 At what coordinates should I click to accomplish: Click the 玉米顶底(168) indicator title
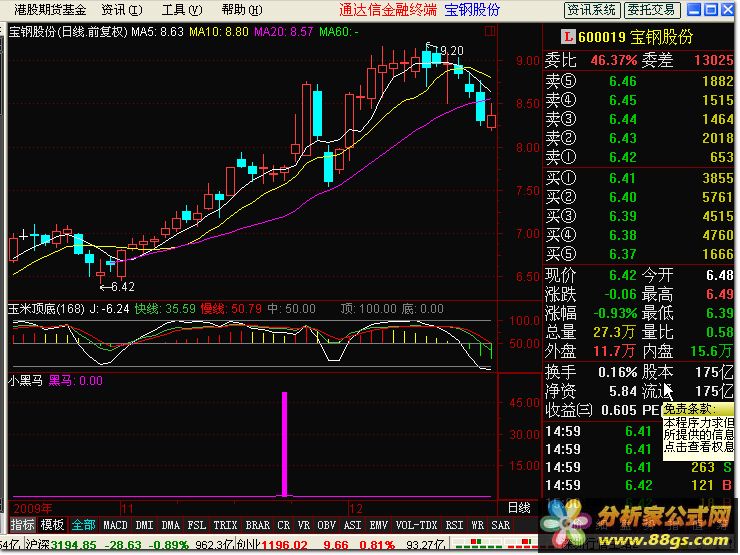pos(46,309)
